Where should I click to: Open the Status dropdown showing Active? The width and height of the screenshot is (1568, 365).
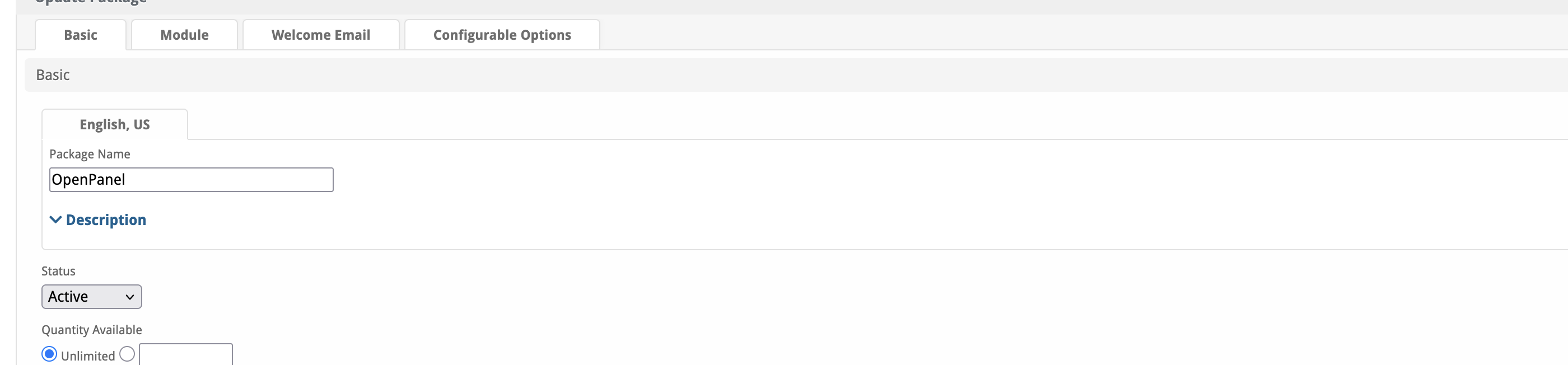coord(91,297)
